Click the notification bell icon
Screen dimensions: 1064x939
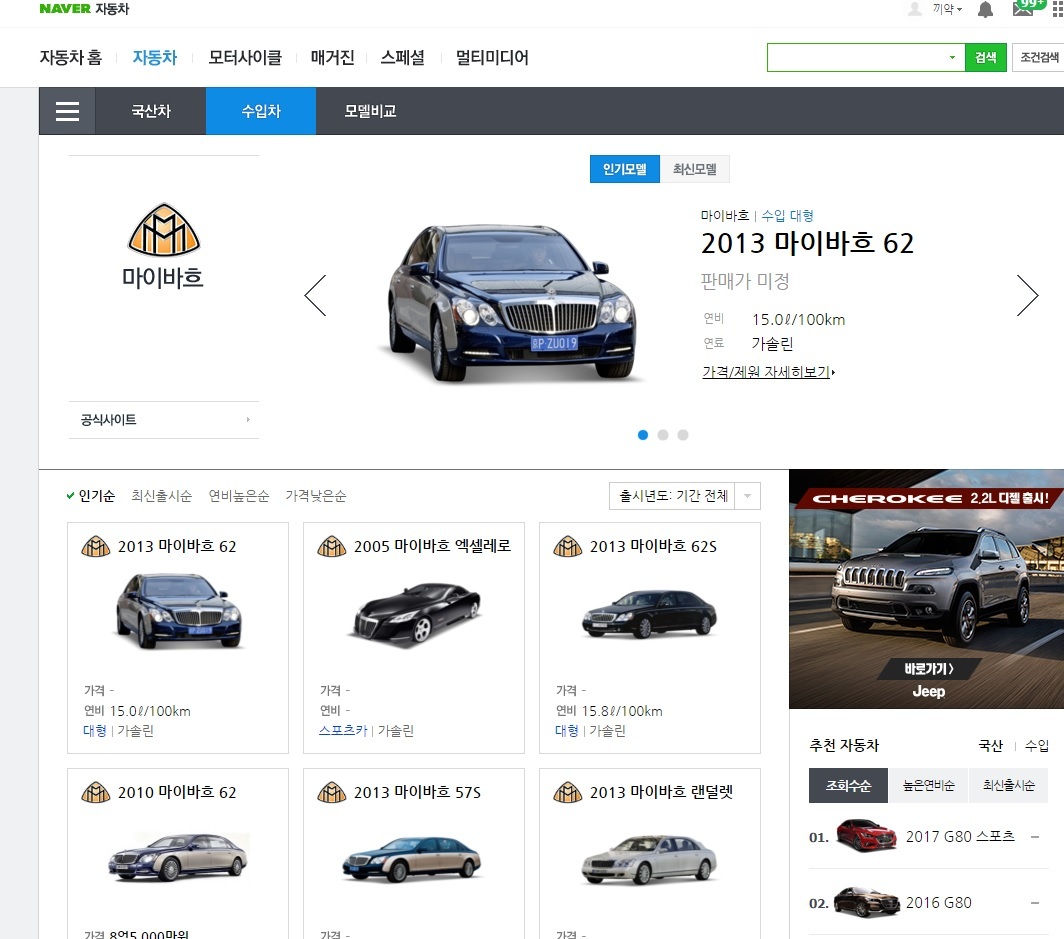click(985, 9)
